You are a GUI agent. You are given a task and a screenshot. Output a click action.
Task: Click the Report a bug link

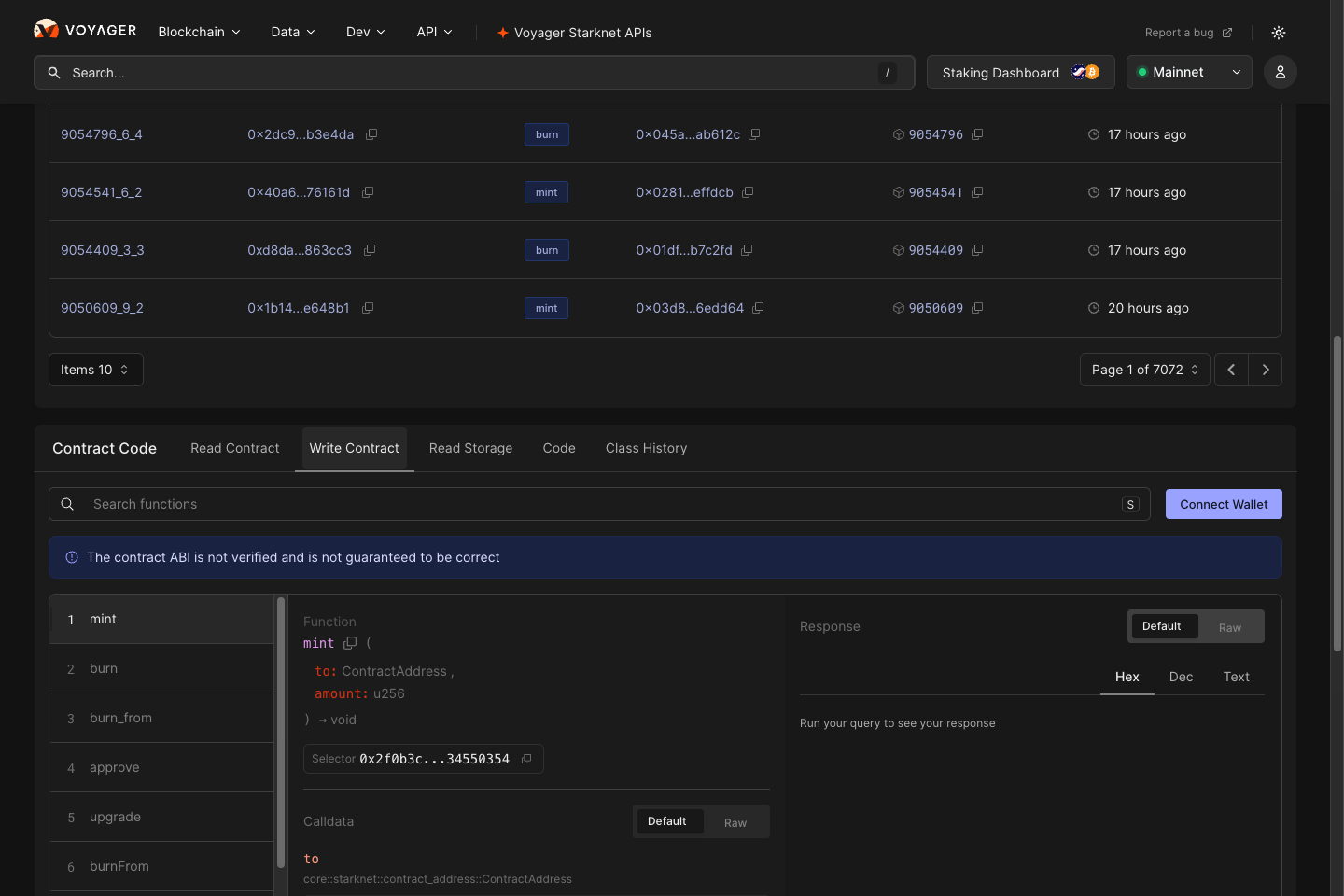(1180, 33)
